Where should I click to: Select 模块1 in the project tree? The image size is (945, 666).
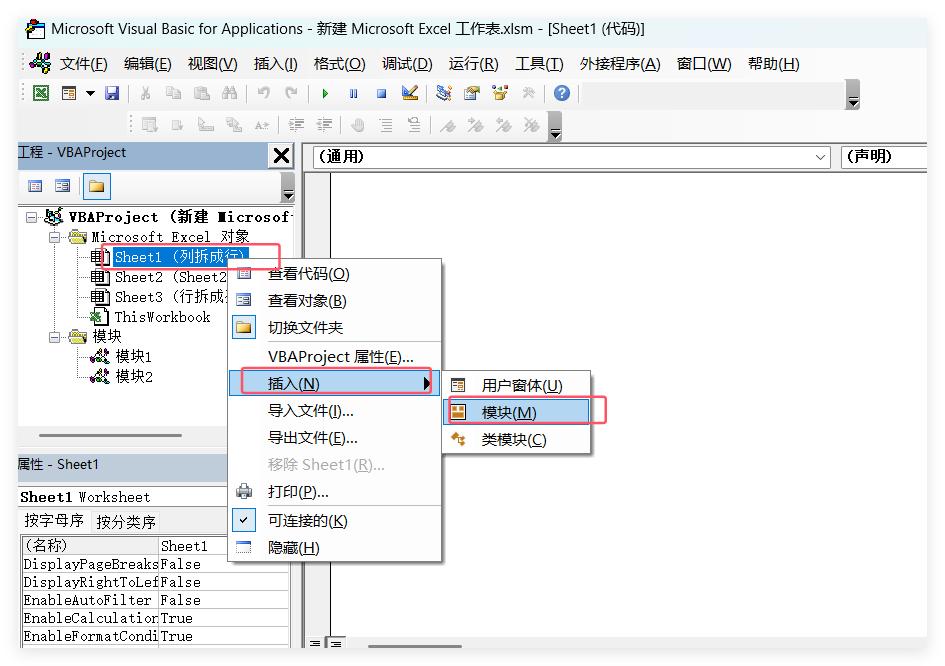[x=133, y=356]
